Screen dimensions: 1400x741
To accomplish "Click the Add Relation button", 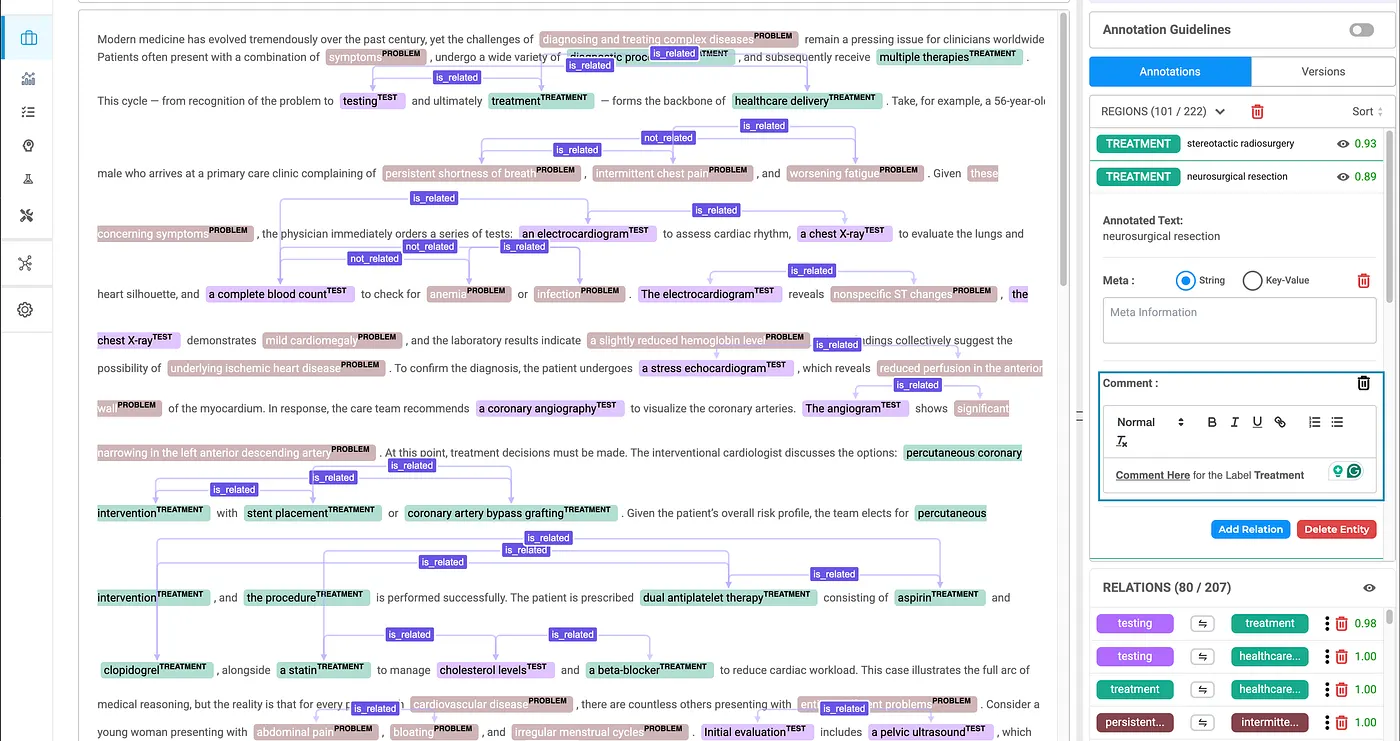I will tap(1249, 529).
